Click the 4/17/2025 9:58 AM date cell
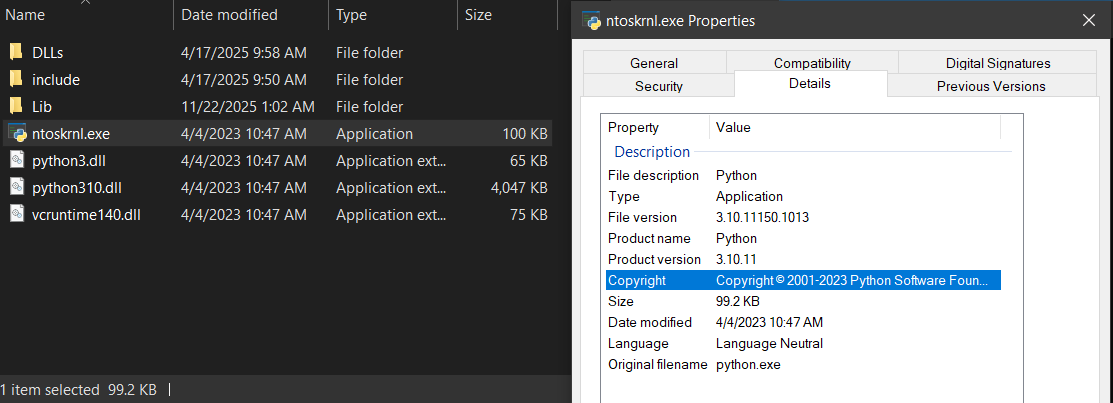Image resolution: width=1113 pixels, height=403 pixels. click(x=244, y=53)
